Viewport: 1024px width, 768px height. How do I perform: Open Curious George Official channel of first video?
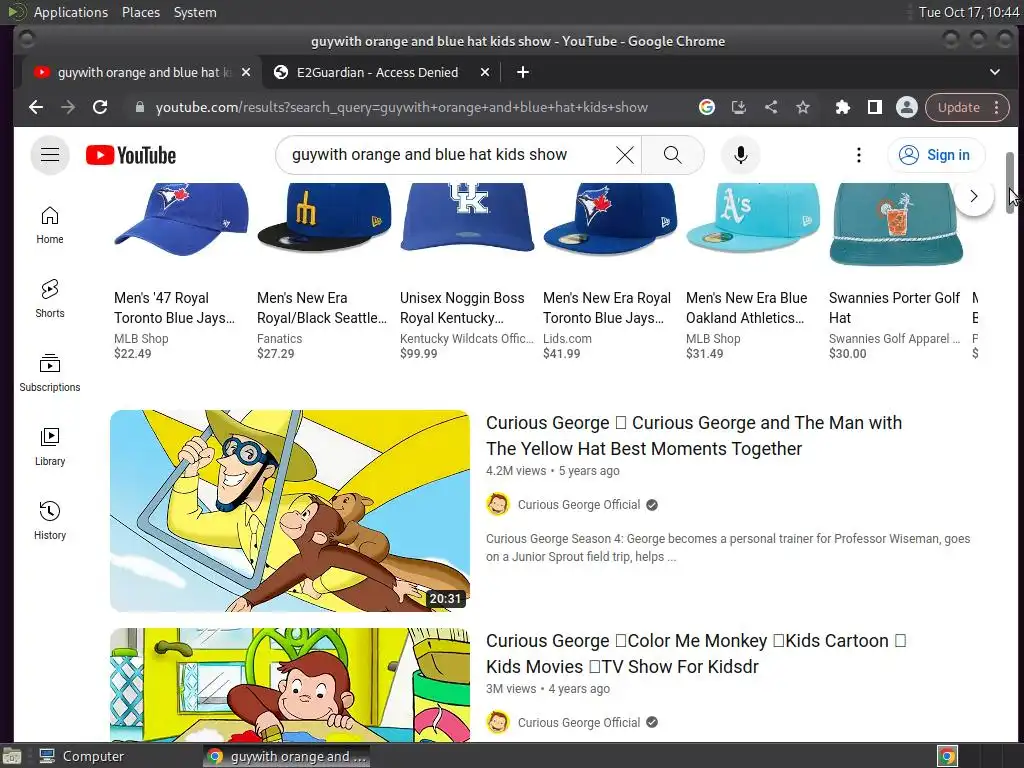pos(579,505)
